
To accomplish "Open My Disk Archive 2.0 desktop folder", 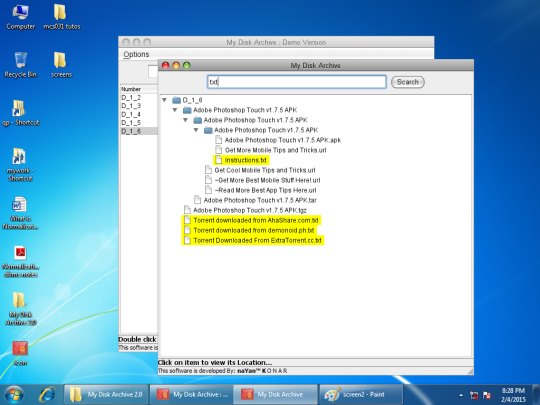I will (20, 309).
